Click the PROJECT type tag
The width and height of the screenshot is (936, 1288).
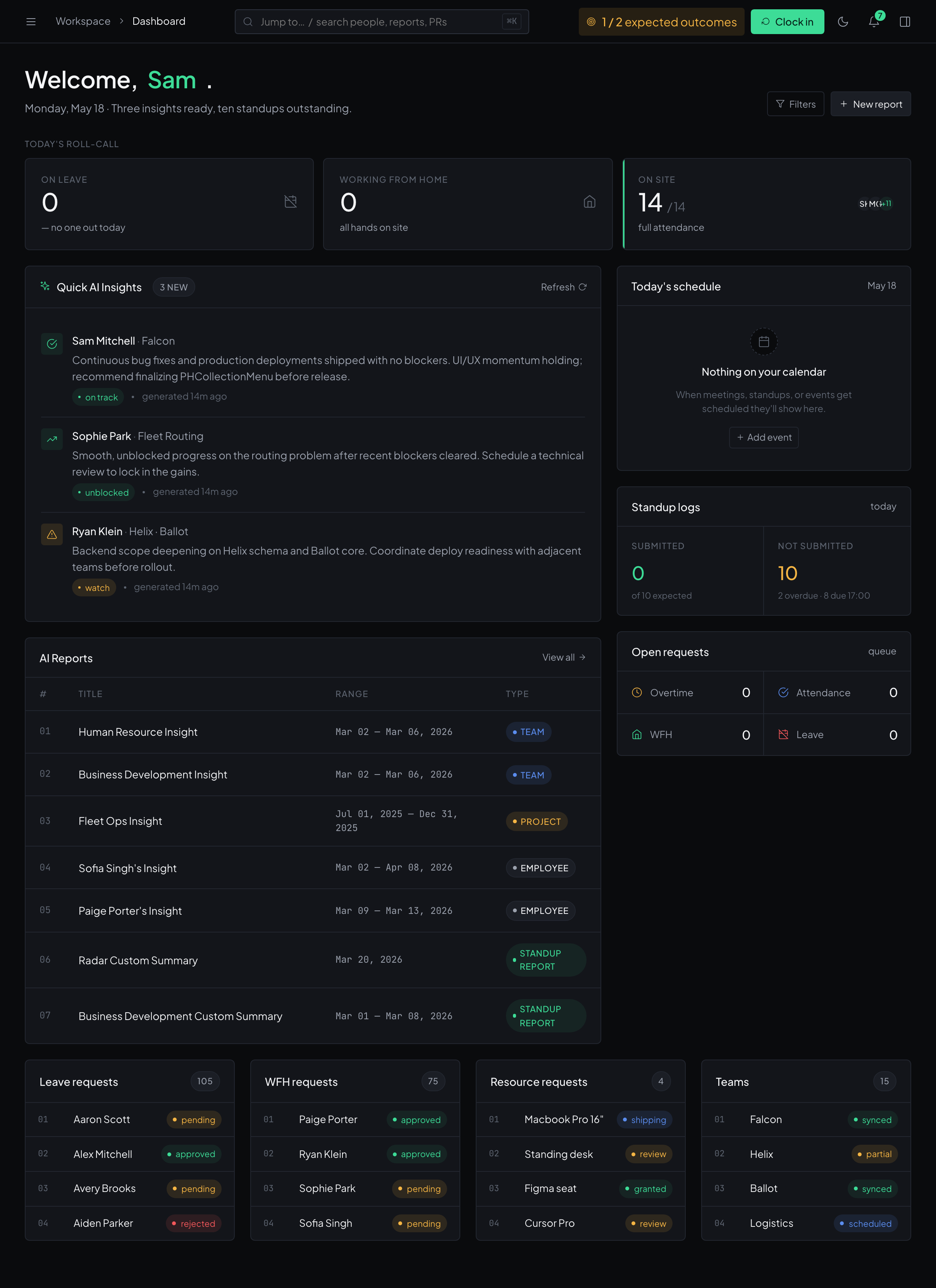coord(537,821)
